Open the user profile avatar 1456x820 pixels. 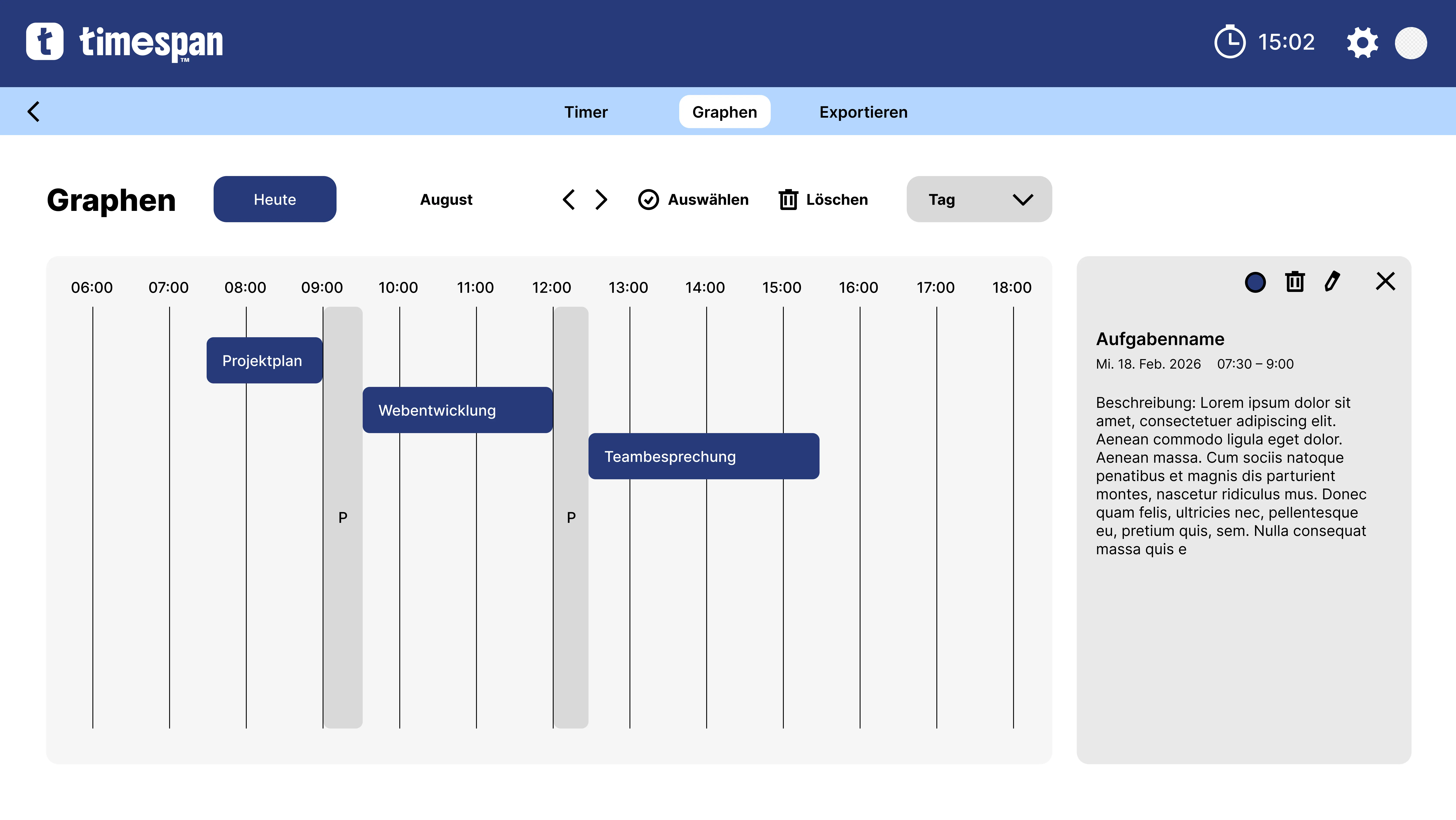(1411, 43)
